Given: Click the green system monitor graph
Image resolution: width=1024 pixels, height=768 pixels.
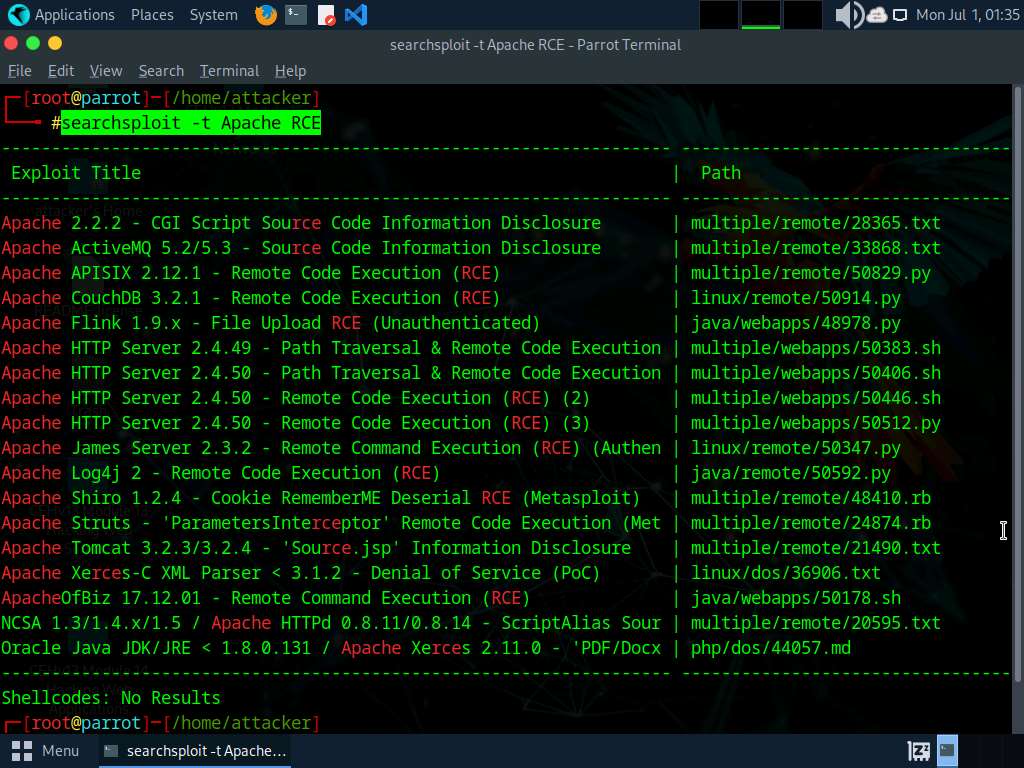Looking at the screenshot, I should click(x=760, y=15).
